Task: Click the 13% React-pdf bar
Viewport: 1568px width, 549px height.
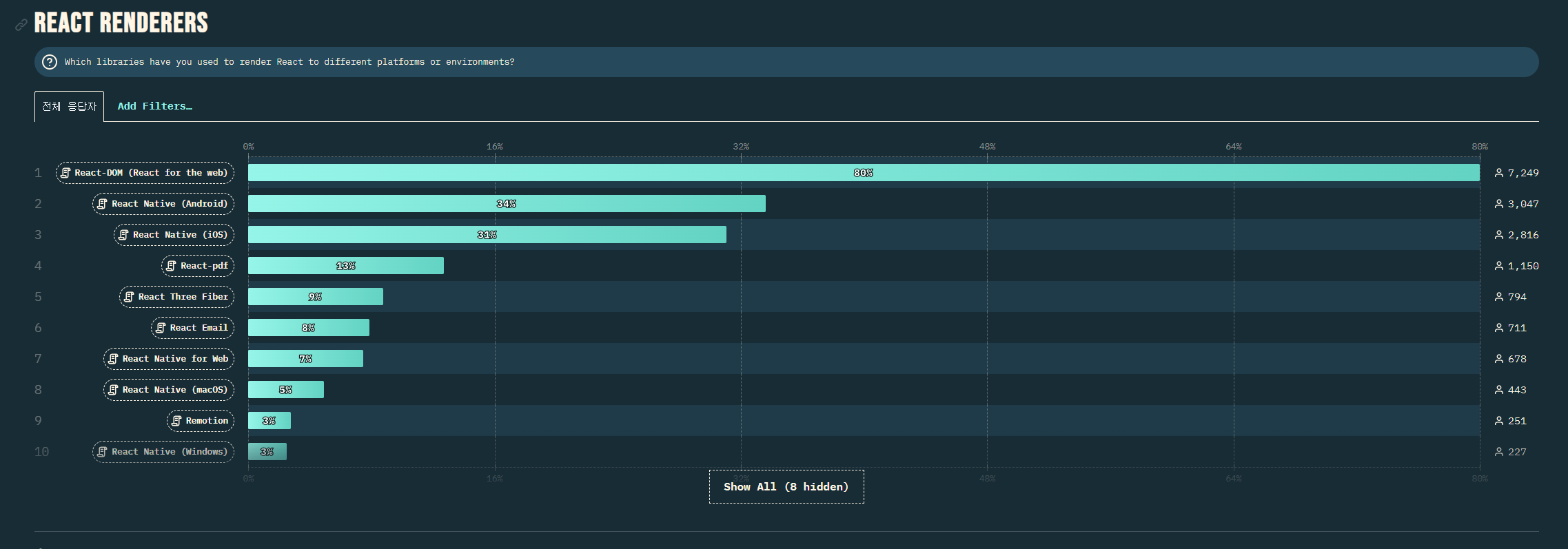Action: coord(346,266)
